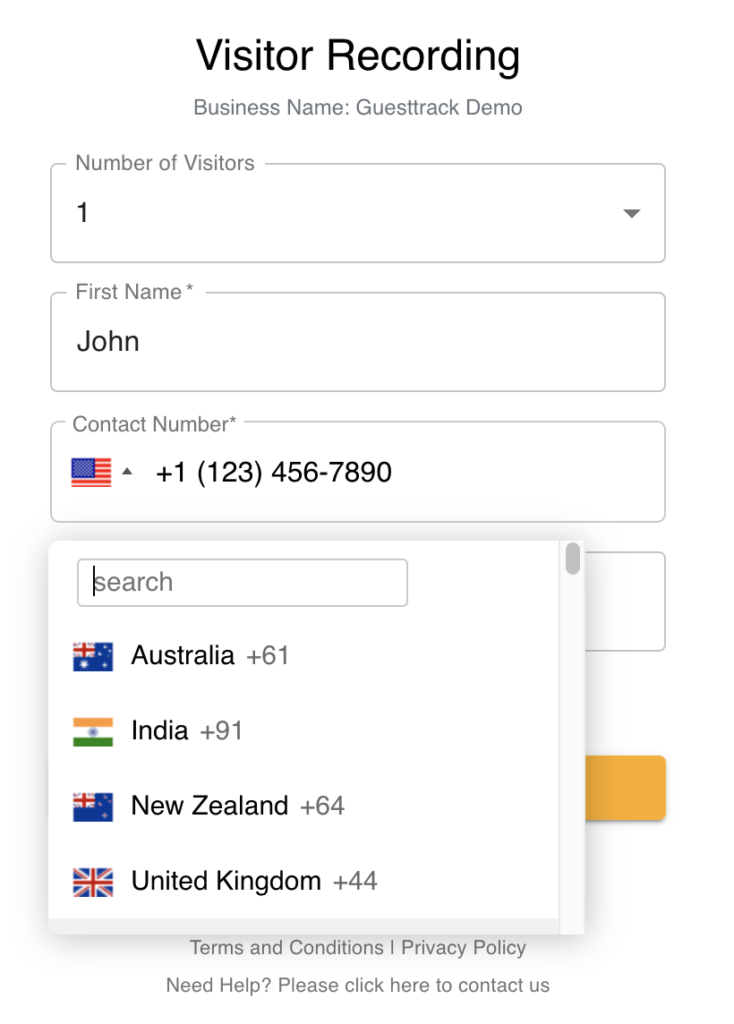Screen dimensions: 734x1024
Task: Grab the country list scrollbar thumb
Action: [572, 558]
